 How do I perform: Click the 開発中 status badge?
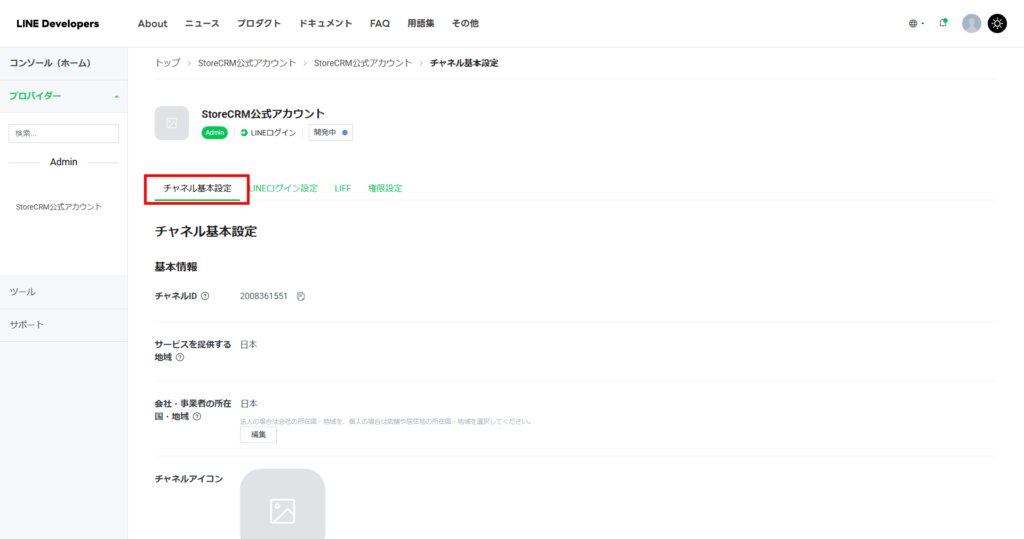coord(330,132)
